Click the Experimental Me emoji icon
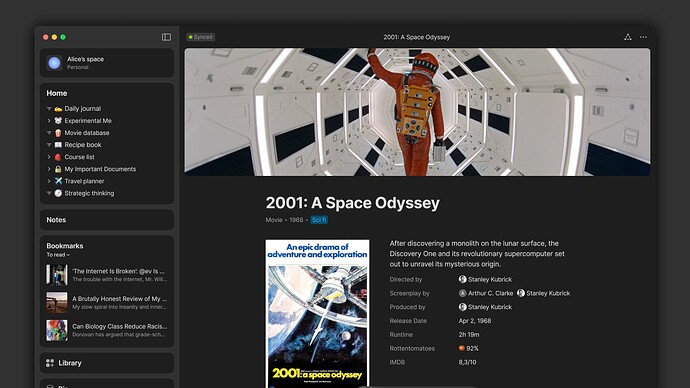Screen dimensions: 690x388 (58, 121)
